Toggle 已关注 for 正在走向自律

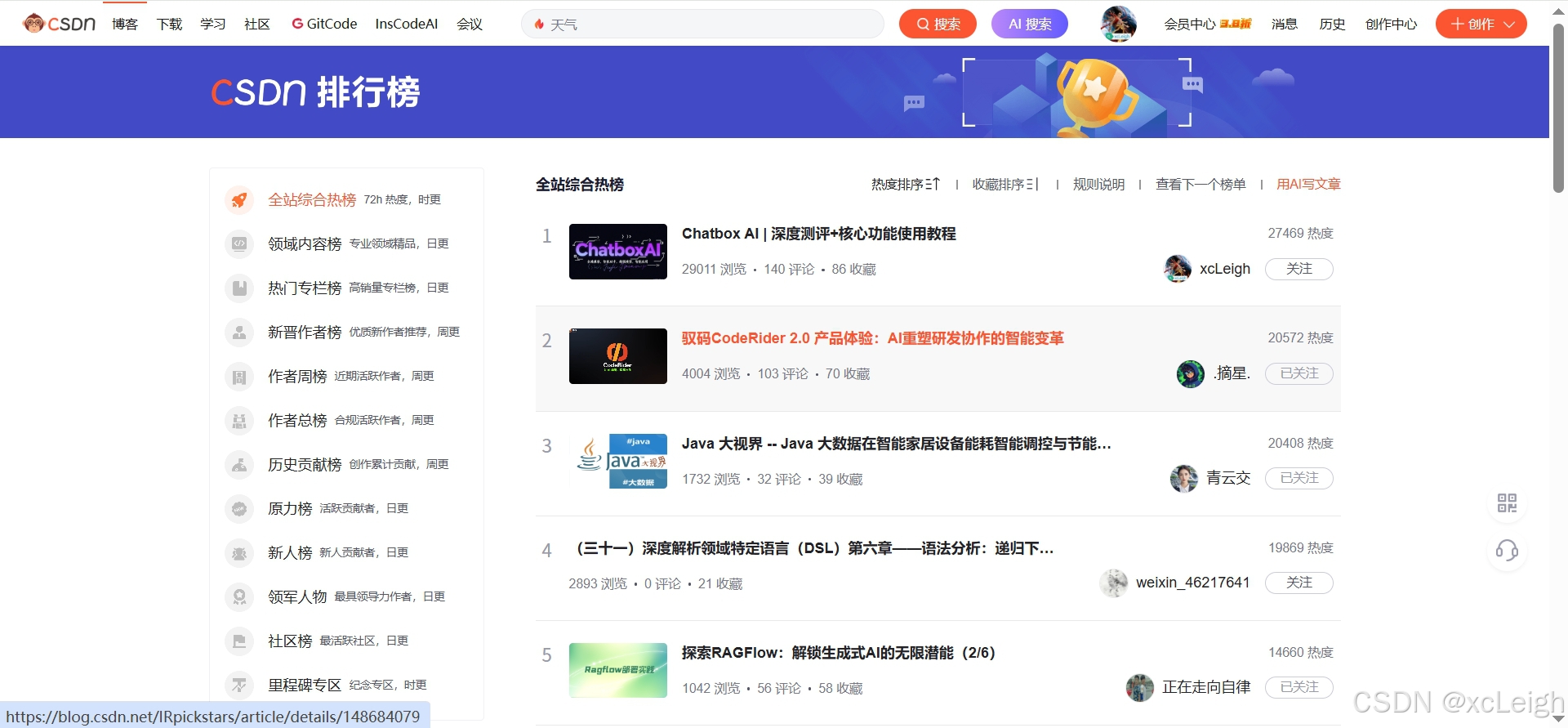[x=1298, y=687]
